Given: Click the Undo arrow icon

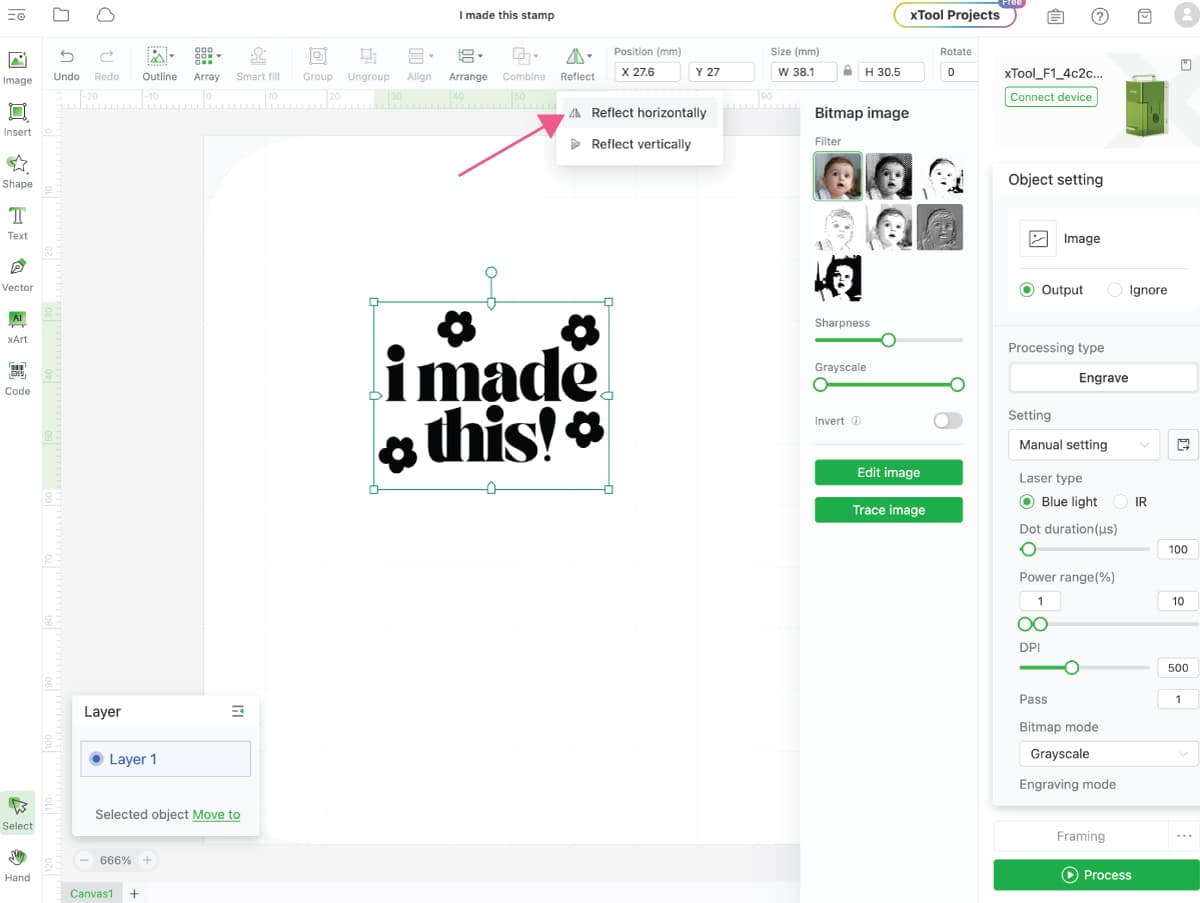Looking at the screenshot, I should pos(66,64).
